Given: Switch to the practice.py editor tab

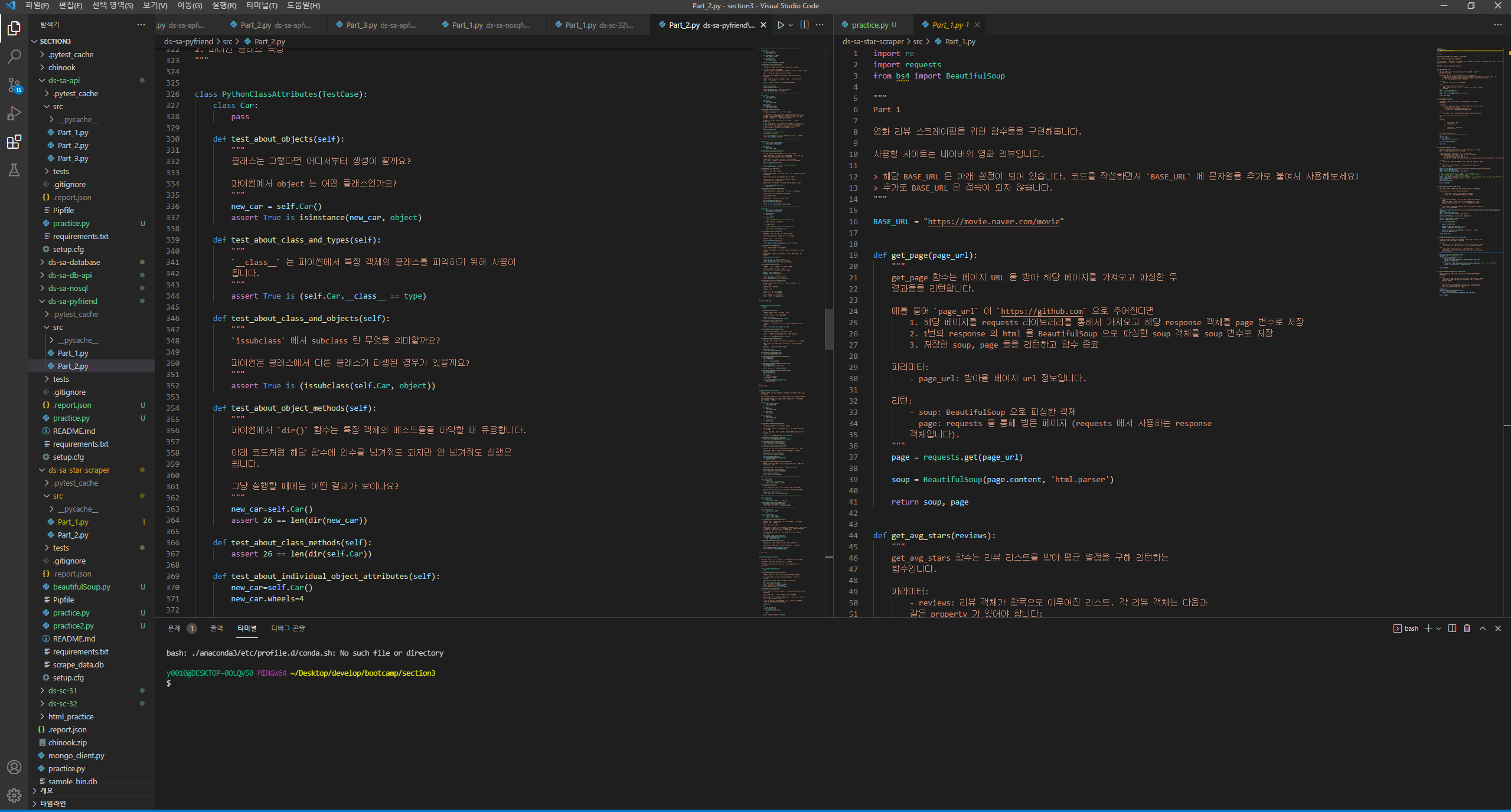Looking at the screenshot, I should point(870,25).
